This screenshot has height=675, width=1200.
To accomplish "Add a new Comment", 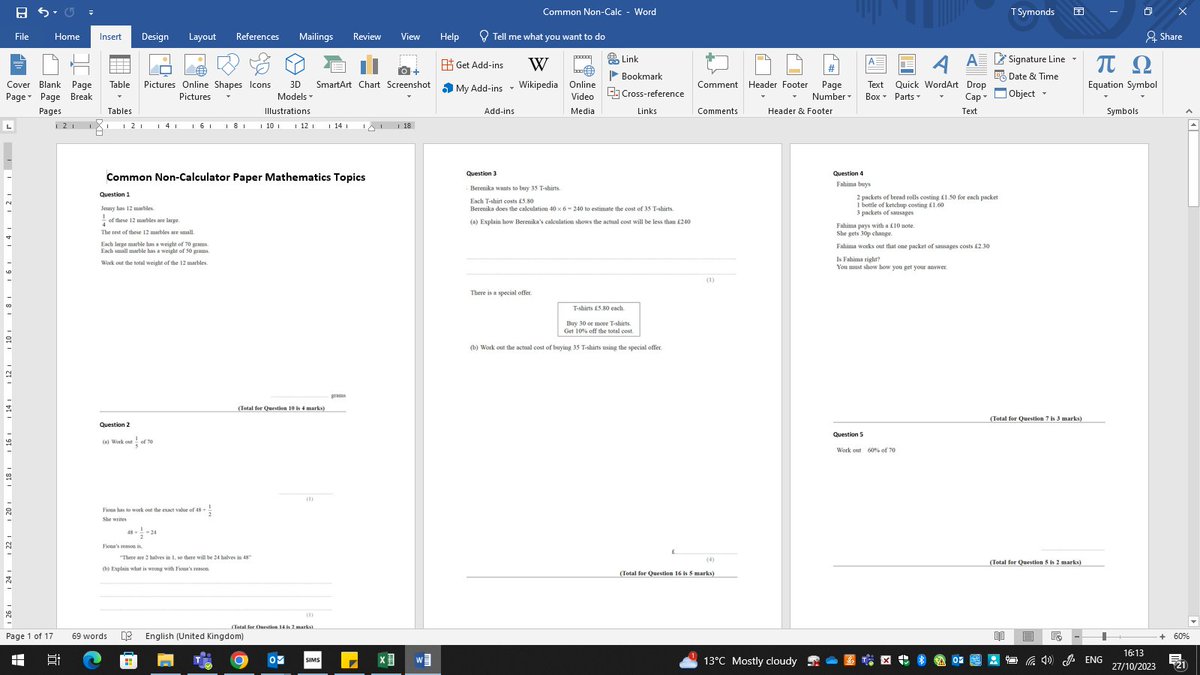I will pyautogui.click(x=718, y=72).
